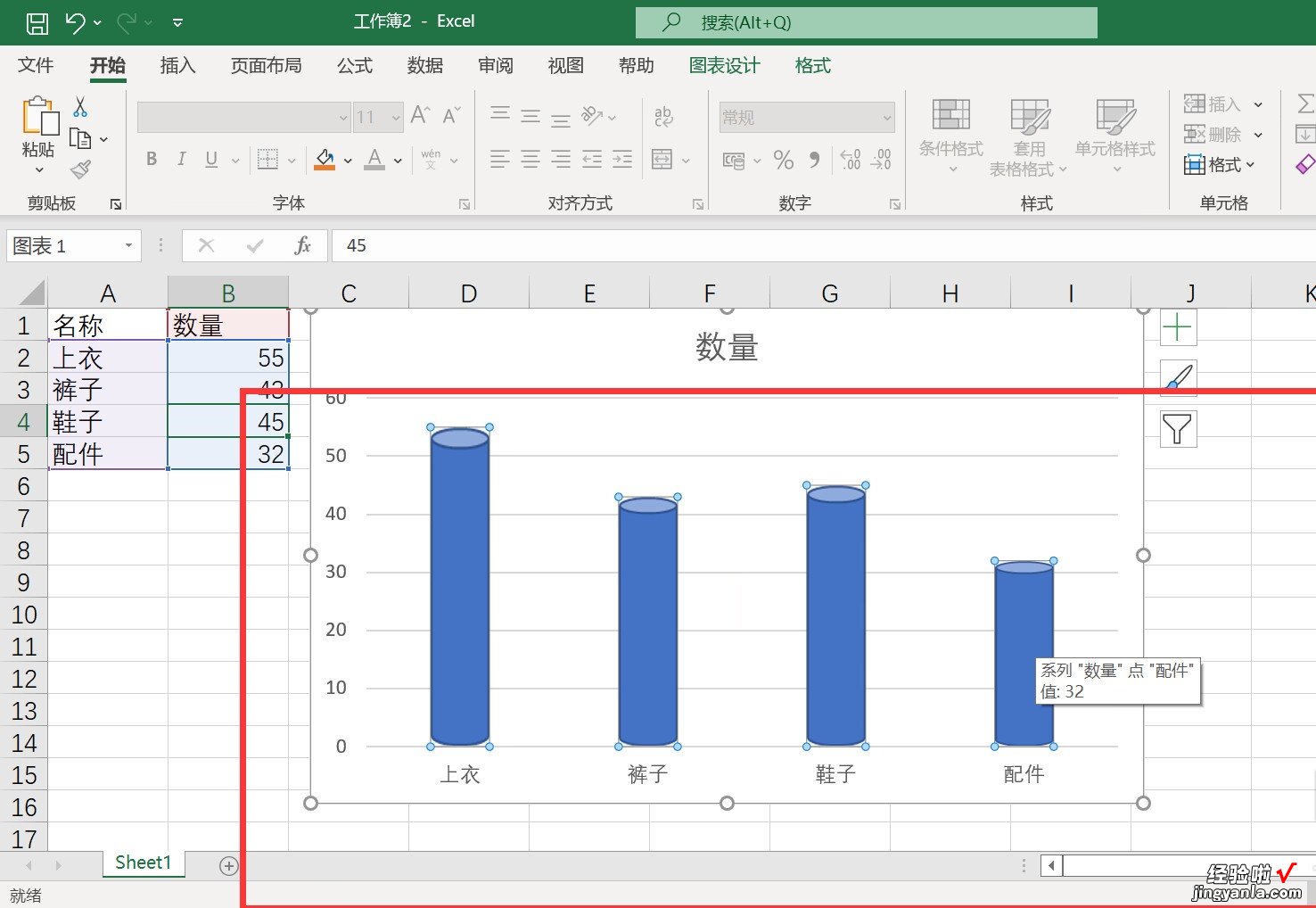1316x908 pixels.
Task: Switch to the 公式 ribbon tab
Action: coord(354,65)
